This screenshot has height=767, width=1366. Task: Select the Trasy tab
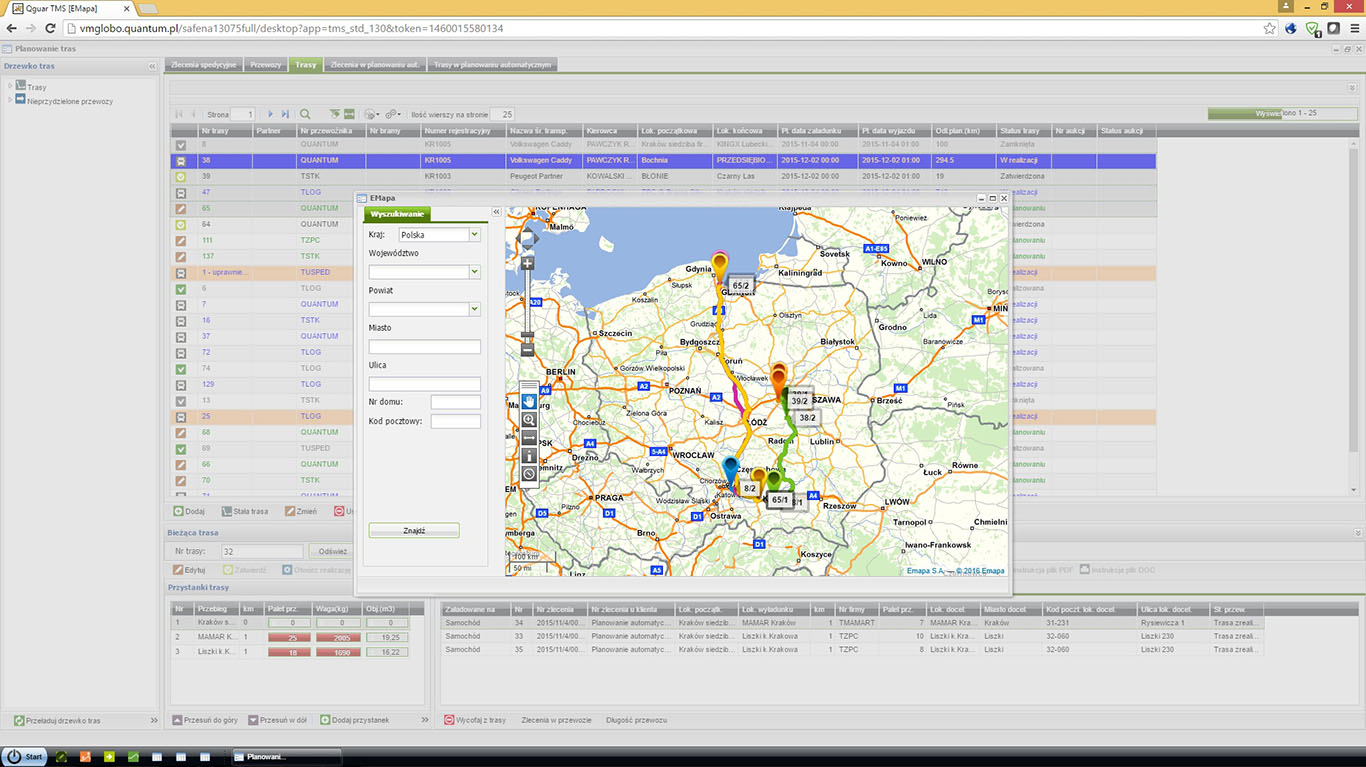click(x=305, y=65)
